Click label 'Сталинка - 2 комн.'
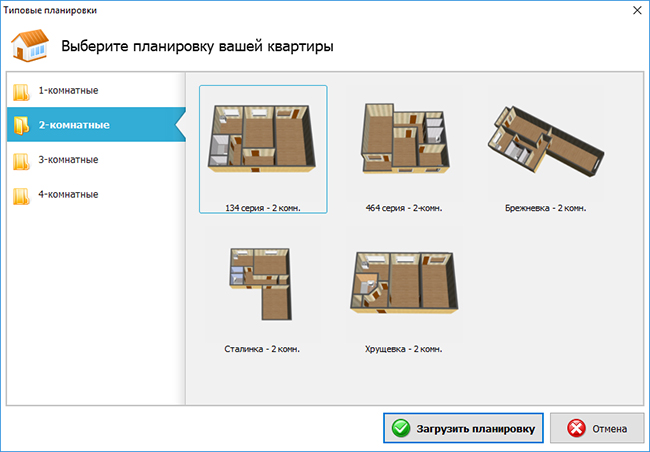Viewport: 650px width, 452px height. [x=262, y=349]
